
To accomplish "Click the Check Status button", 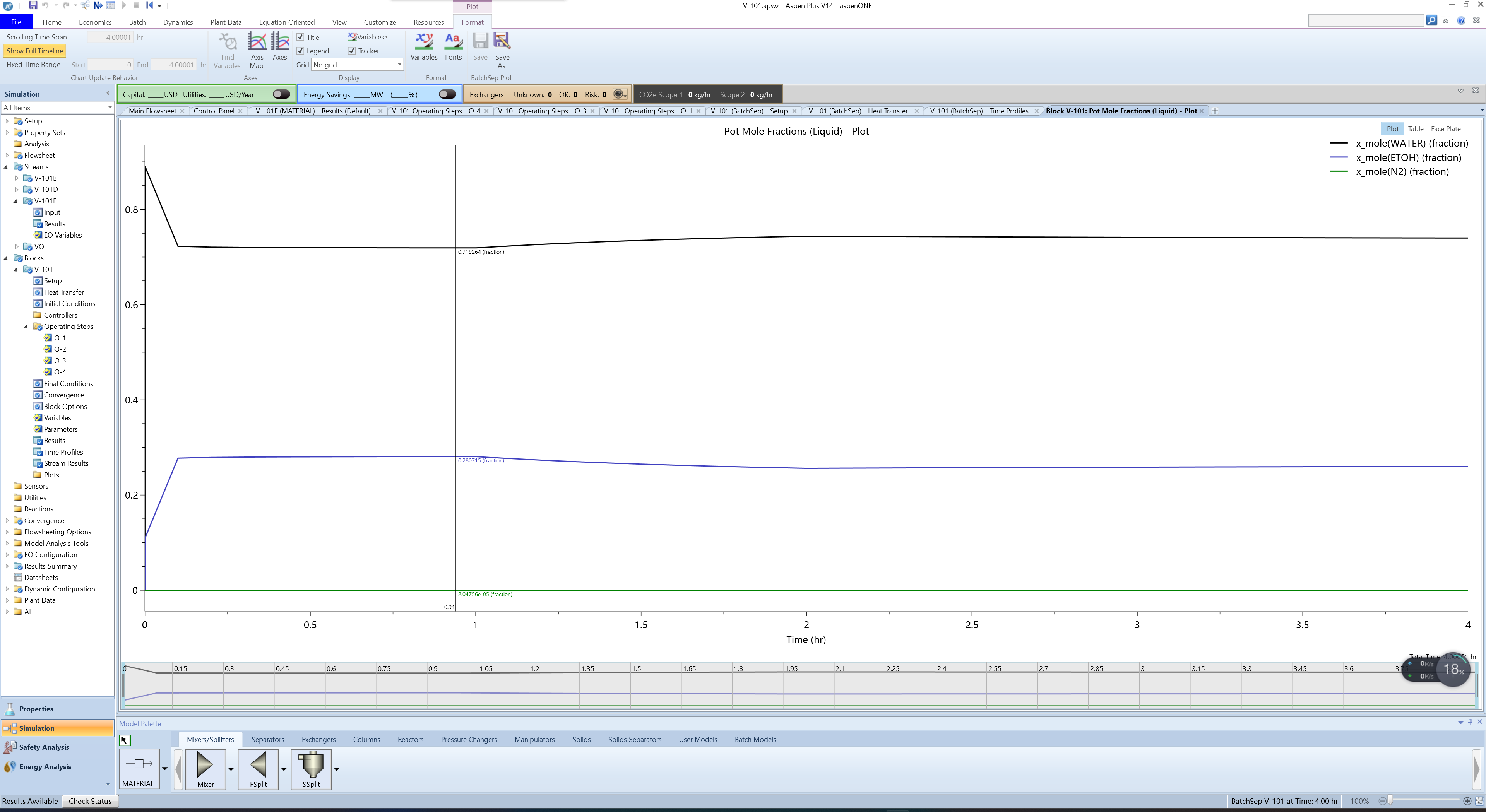I will (90, 801).
